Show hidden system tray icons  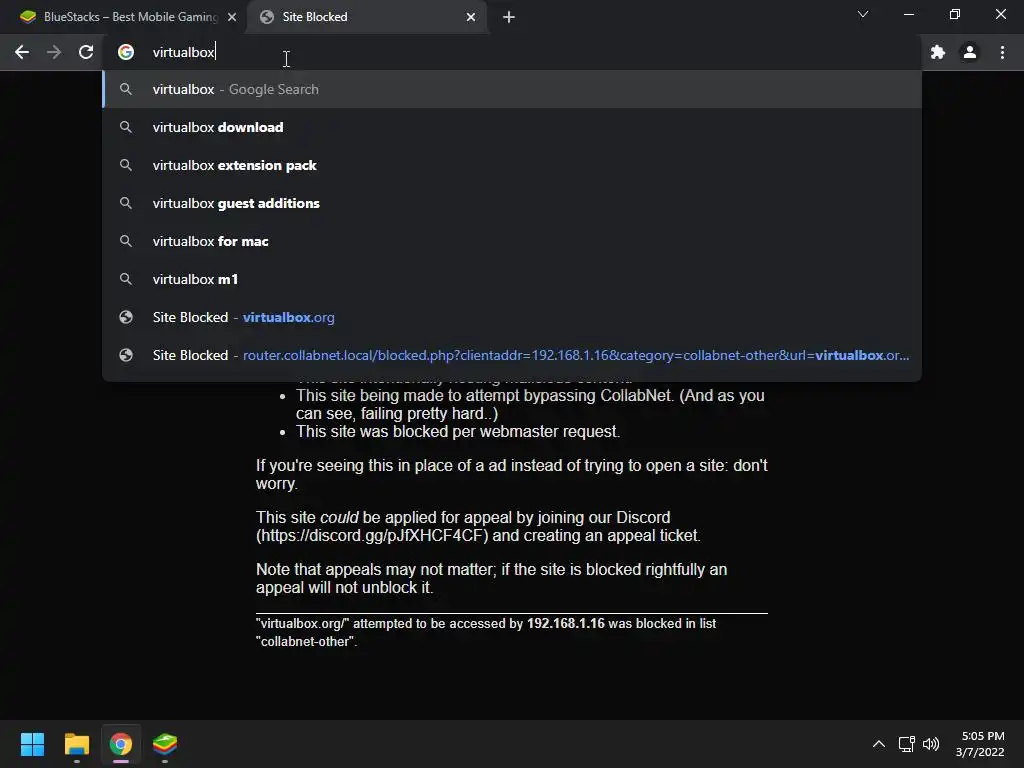pyautogui.click(x=879, y=744)
